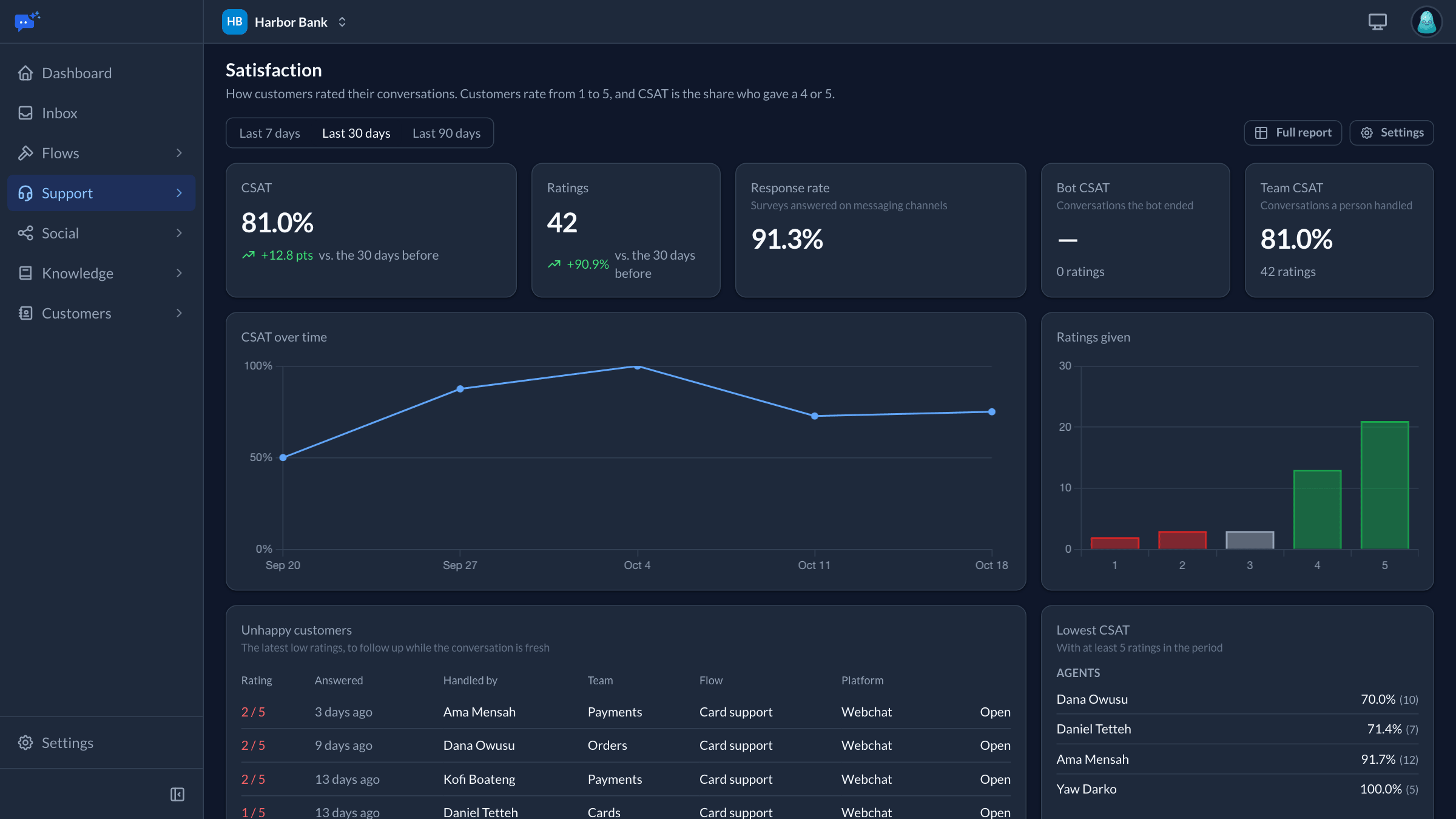Click the Orders team cell

607,746
